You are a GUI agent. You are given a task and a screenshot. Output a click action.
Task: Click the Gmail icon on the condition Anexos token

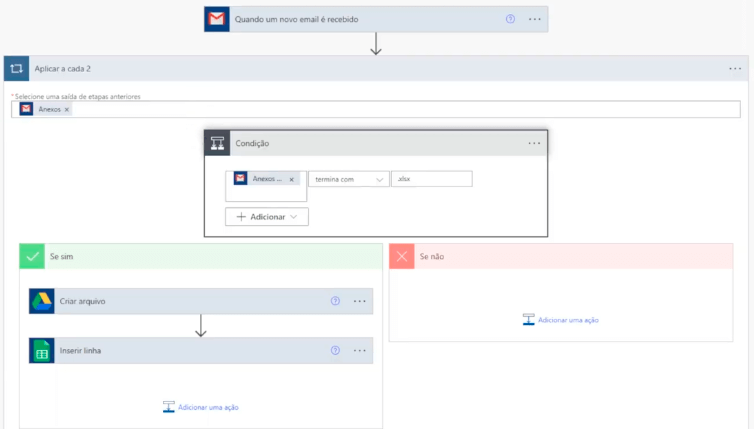[240, 178]
